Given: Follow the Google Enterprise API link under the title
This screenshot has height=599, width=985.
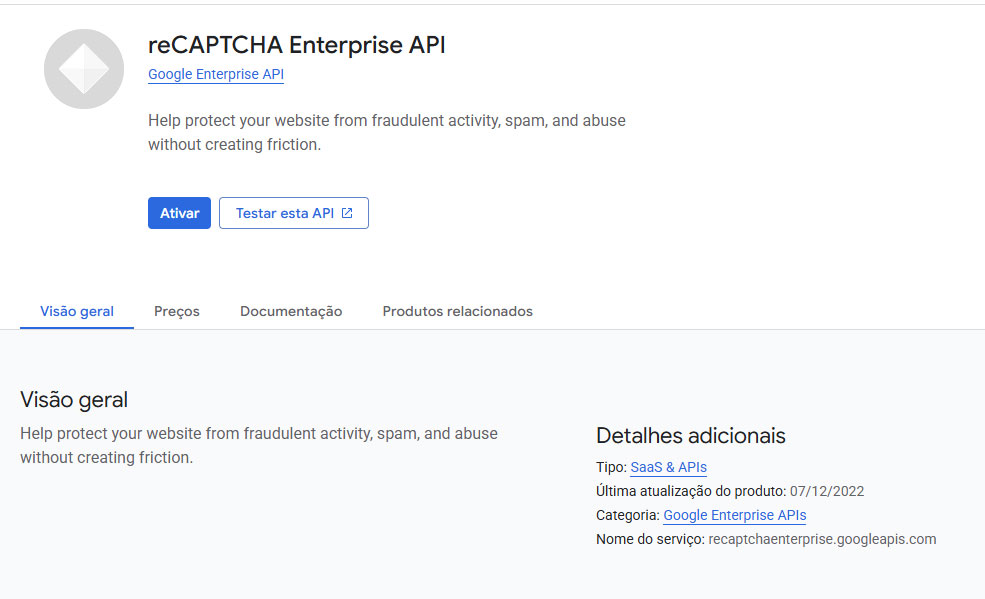Looking at the screenshot, I should (x=216, y=74).
